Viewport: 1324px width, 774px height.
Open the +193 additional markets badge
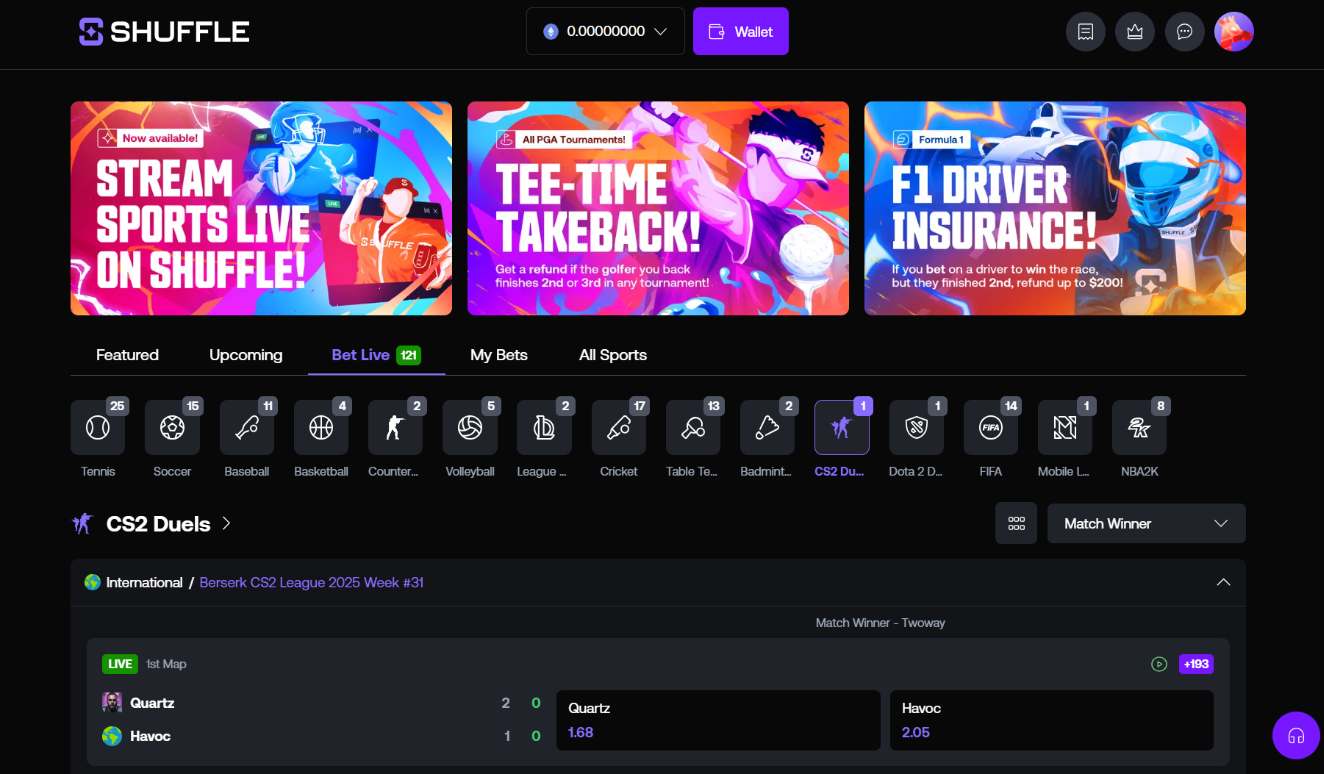coord(1196,664)
